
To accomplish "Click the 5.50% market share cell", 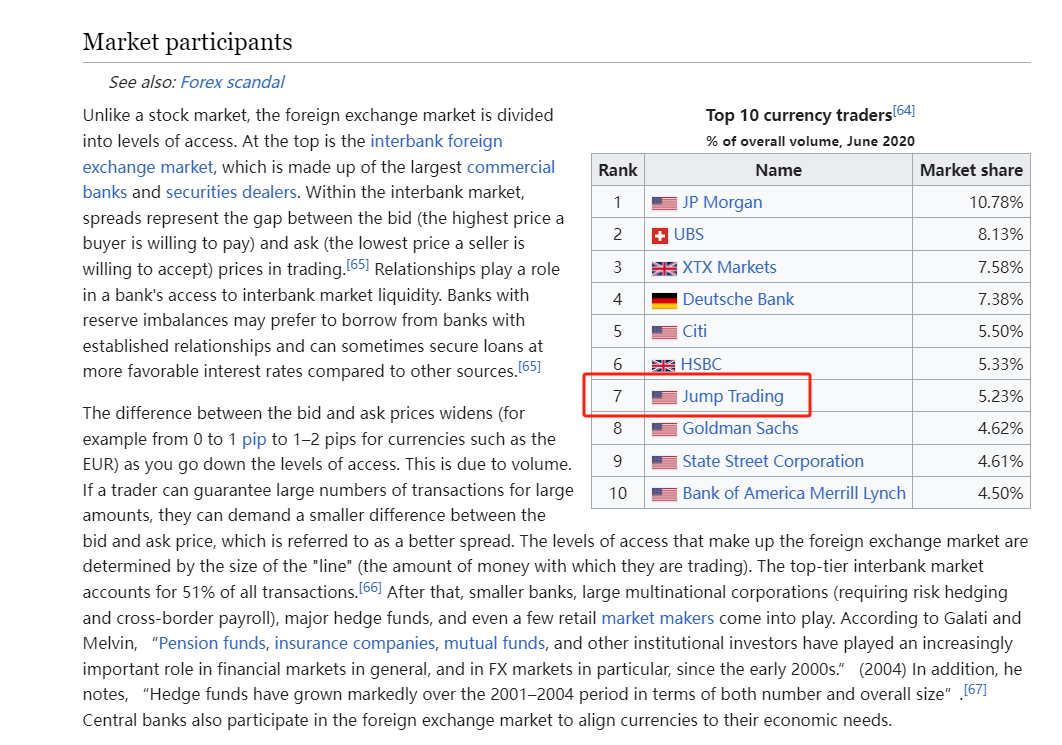I will [x=971, y=331].
